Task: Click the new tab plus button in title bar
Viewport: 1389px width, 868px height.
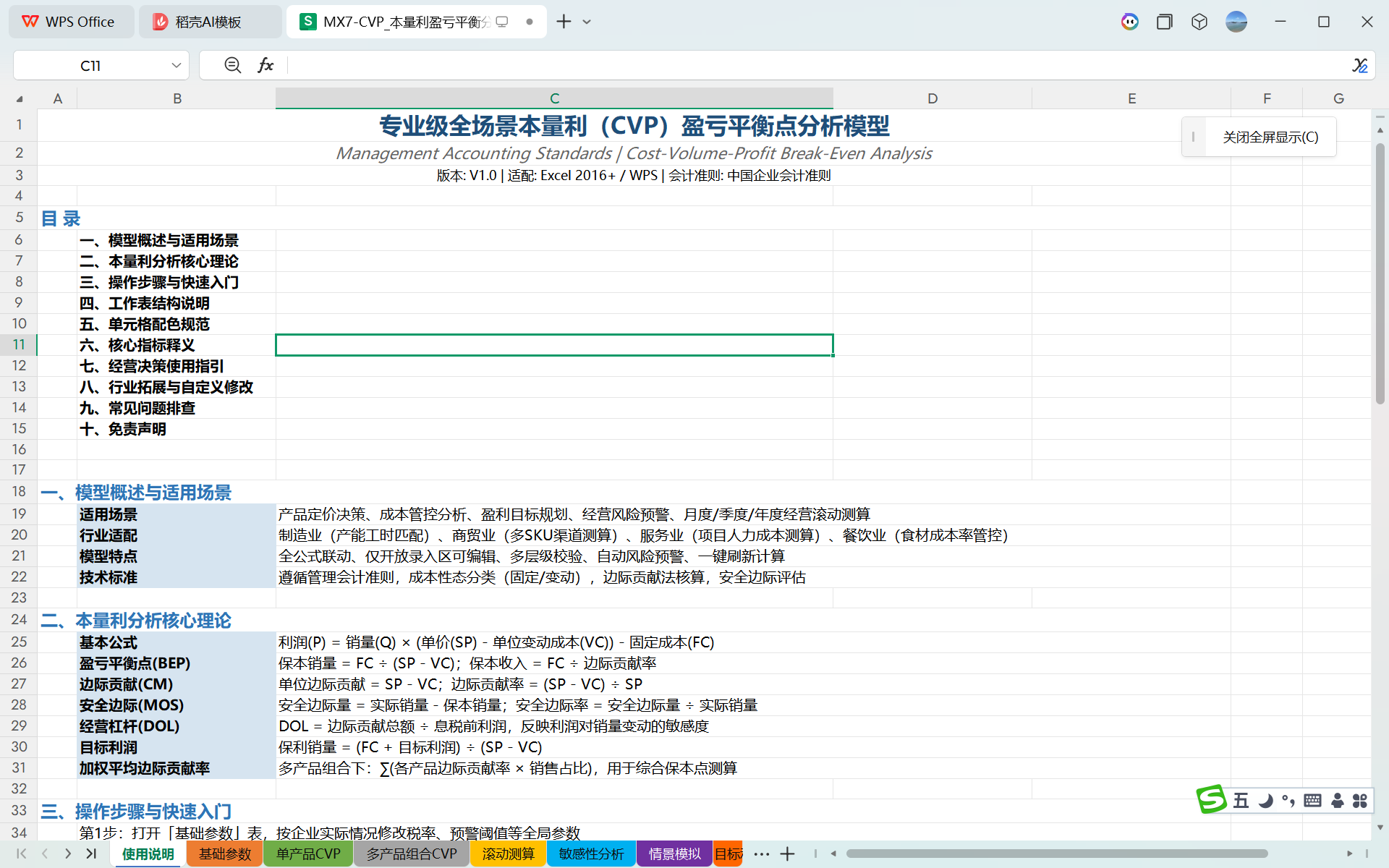Action: click(x=564, y=22)
